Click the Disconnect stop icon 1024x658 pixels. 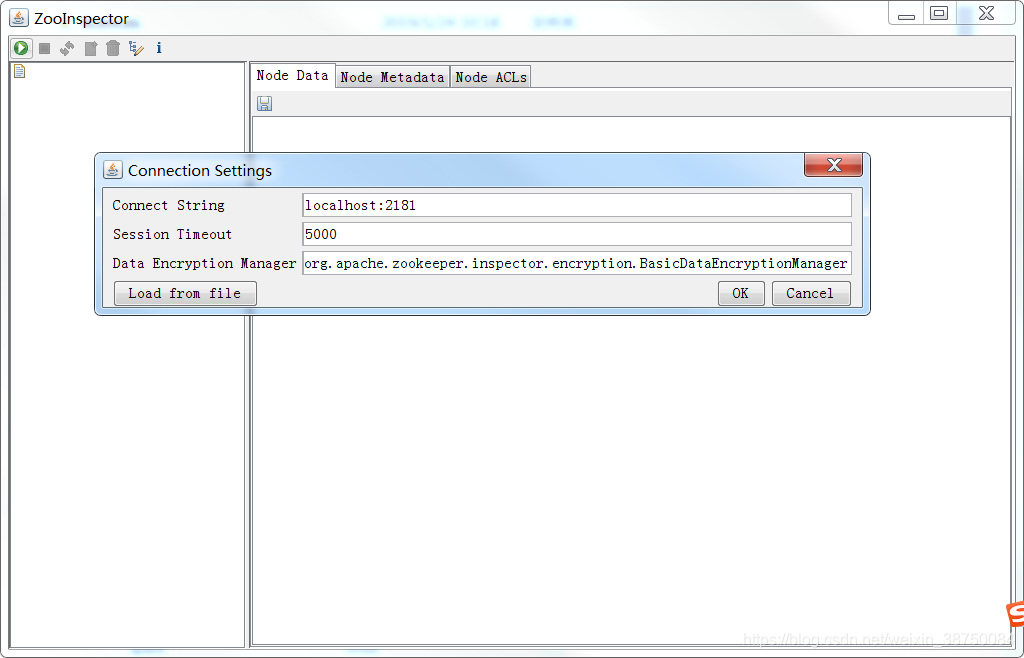pos(44,48)
